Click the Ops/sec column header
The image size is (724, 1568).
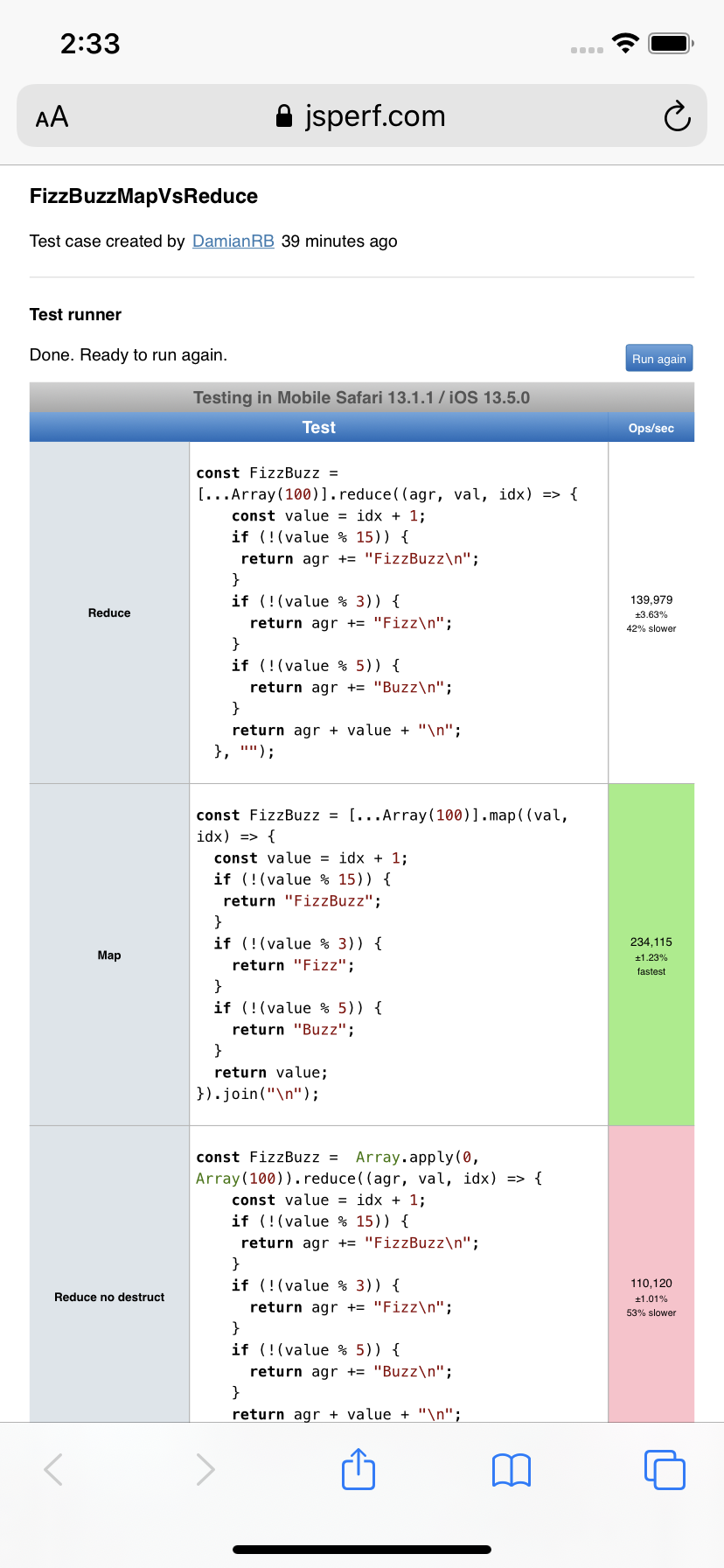[651, 427]
